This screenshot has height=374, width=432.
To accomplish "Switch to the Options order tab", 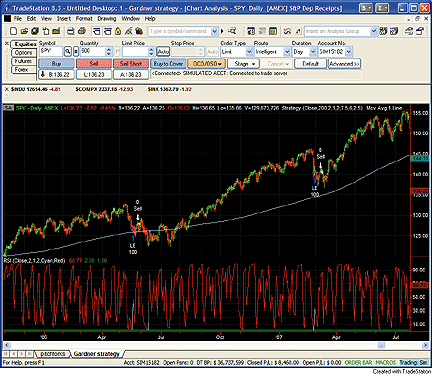I will coord(23,53).
